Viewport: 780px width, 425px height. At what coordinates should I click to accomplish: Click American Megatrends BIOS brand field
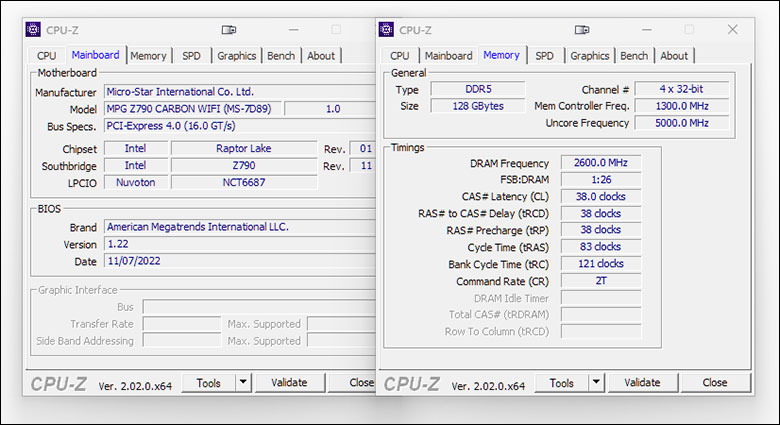240,227
